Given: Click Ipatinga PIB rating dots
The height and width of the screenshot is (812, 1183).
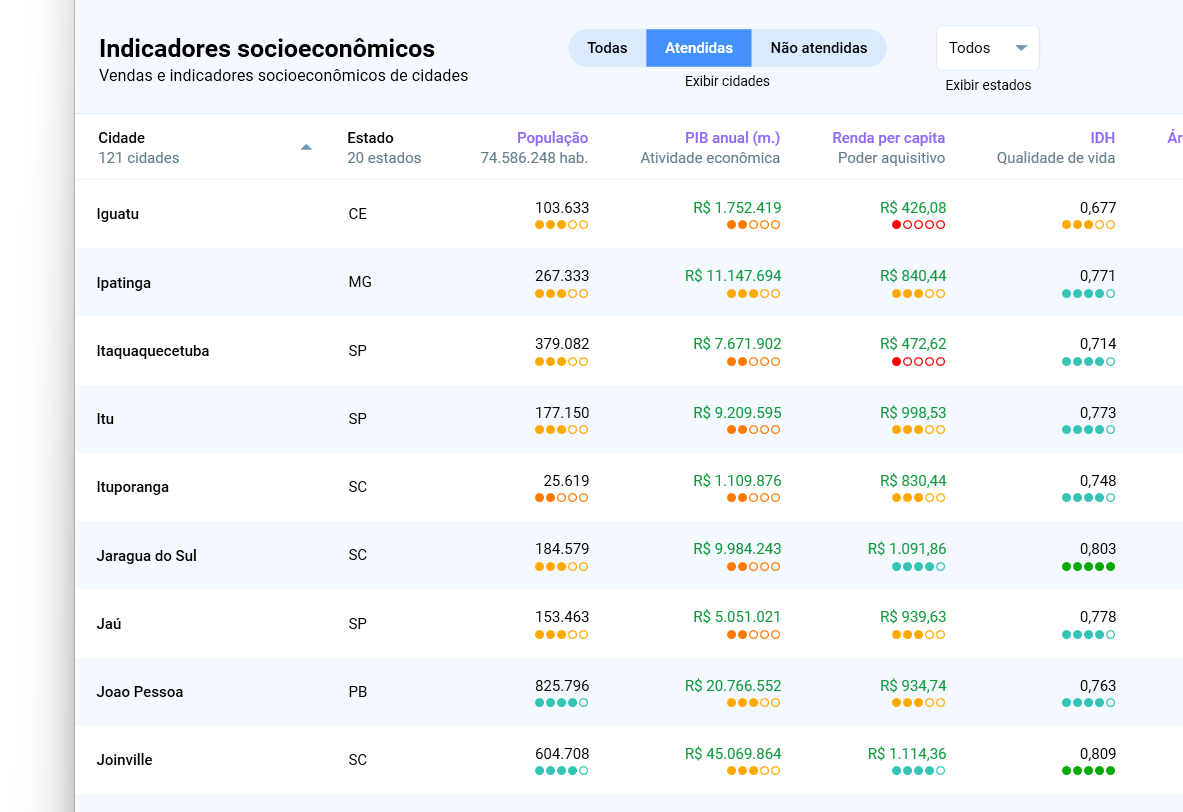Looking at the screenshot, I should [x=753, y=294].
